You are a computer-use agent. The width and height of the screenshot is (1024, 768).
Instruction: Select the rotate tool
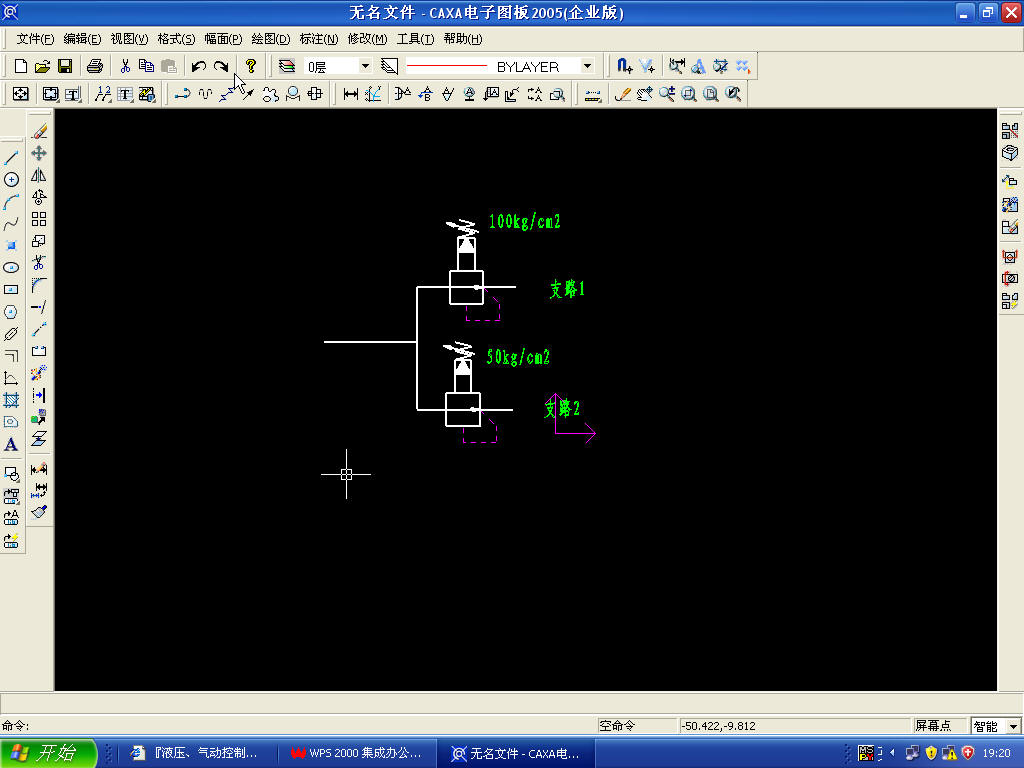pos(39,197)
